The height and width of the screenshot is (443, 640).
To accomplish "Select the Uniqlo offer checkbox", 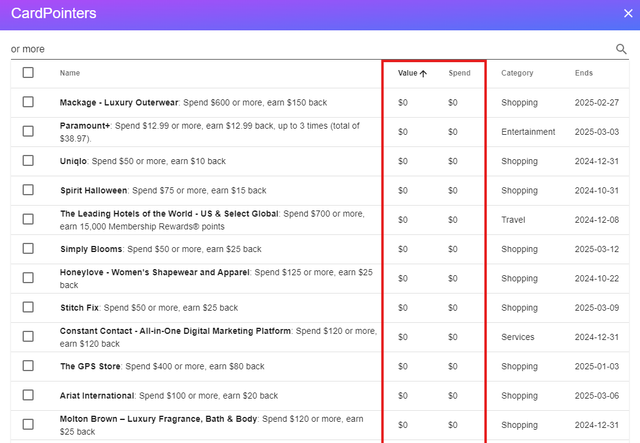I will (x=28, y=161).
